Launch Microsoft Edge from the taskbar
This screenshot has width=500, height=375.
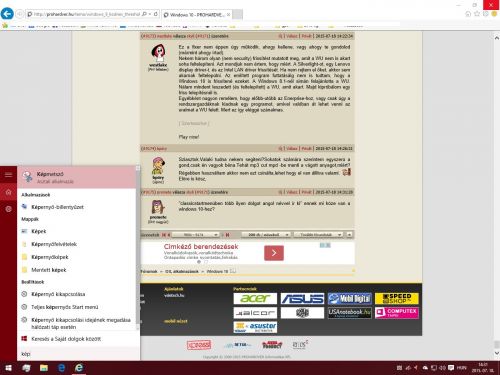point(62,368)
